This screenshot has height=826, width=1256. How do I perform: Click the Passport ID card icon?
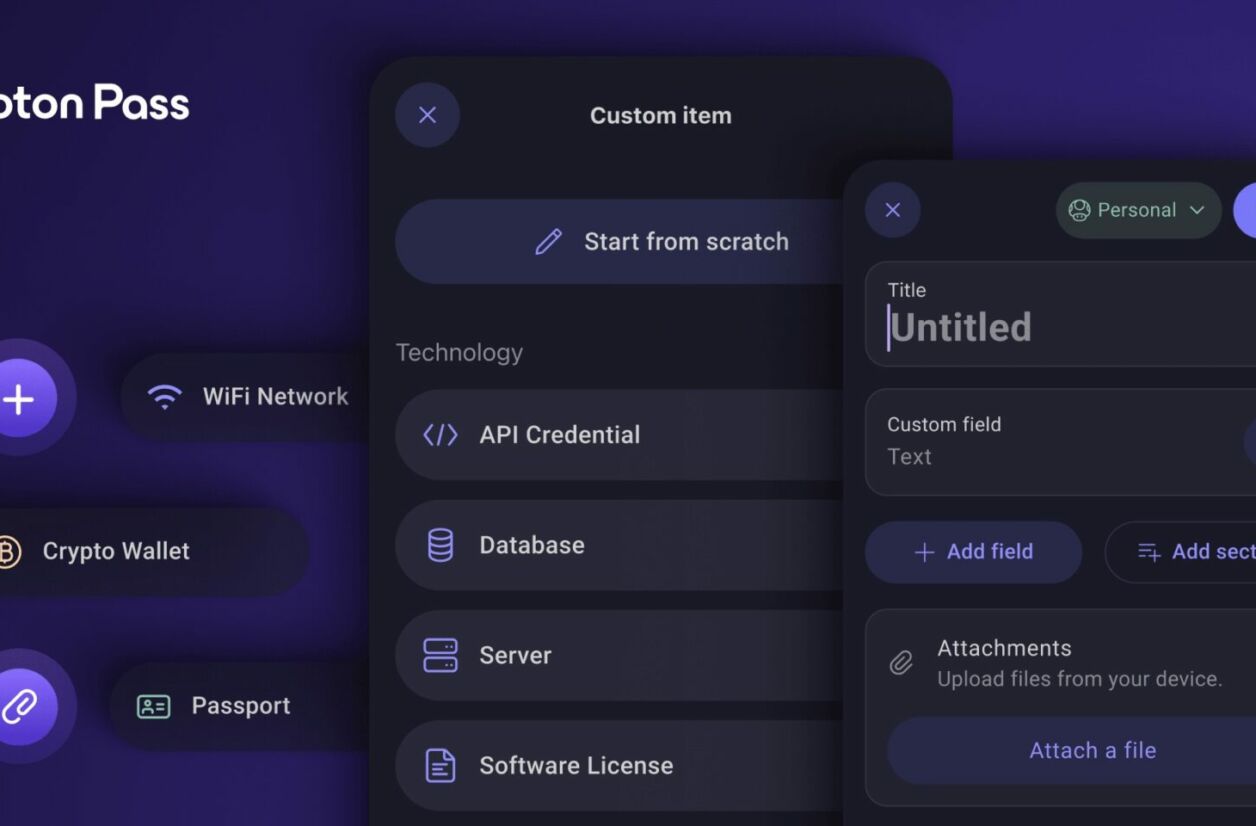pyautogui.click(x=153, y=707)
